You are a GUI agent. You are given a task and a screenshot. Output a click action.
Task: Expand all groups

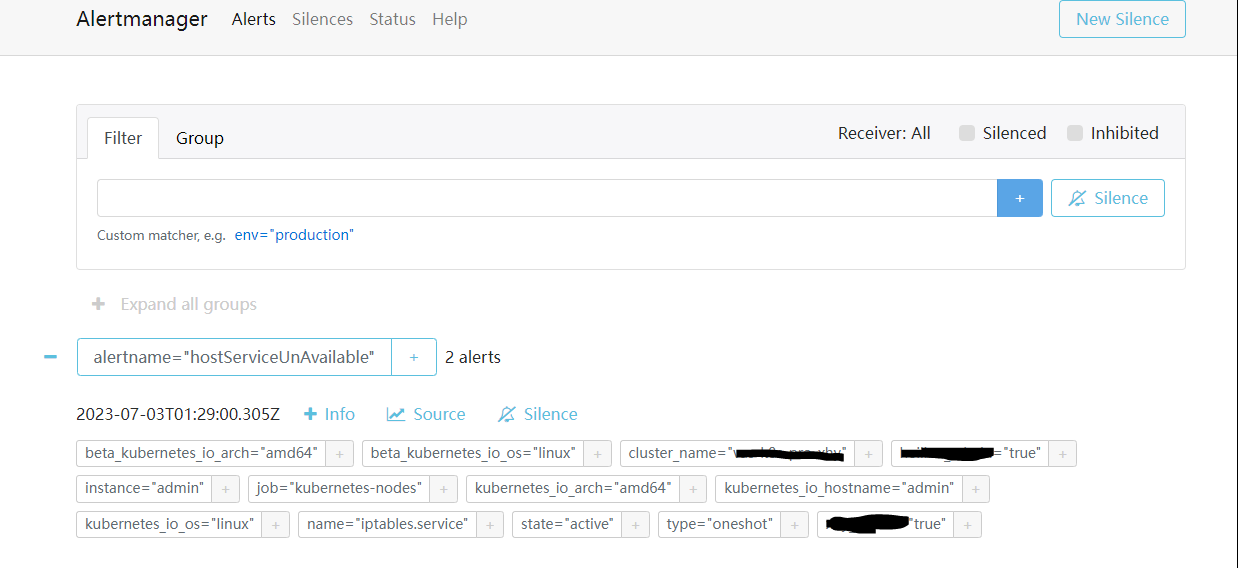tap(174, 305)
